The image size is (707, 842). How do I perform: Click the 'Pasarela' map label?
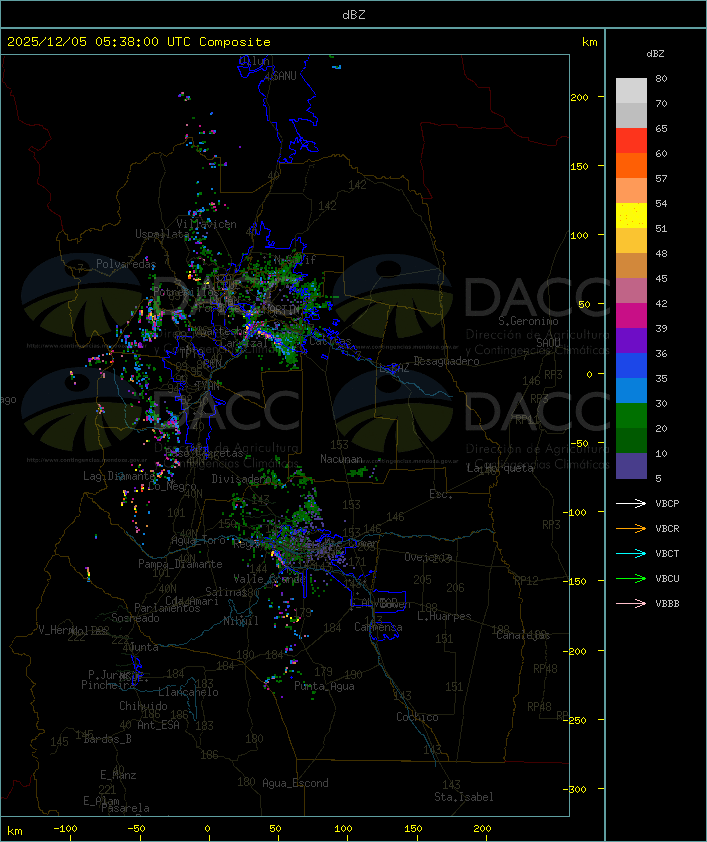click(x=125, y=808)
